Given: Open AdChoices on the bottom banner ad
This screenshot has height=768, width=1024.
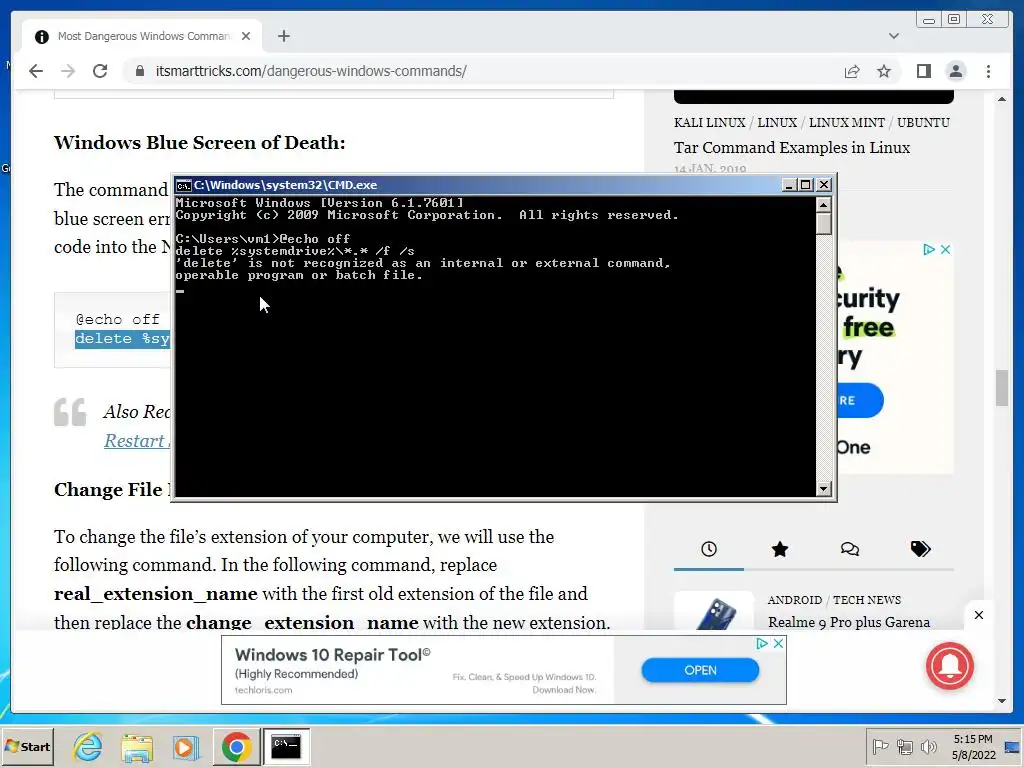Looking at the screenshot, I should [x=761, y=644].
